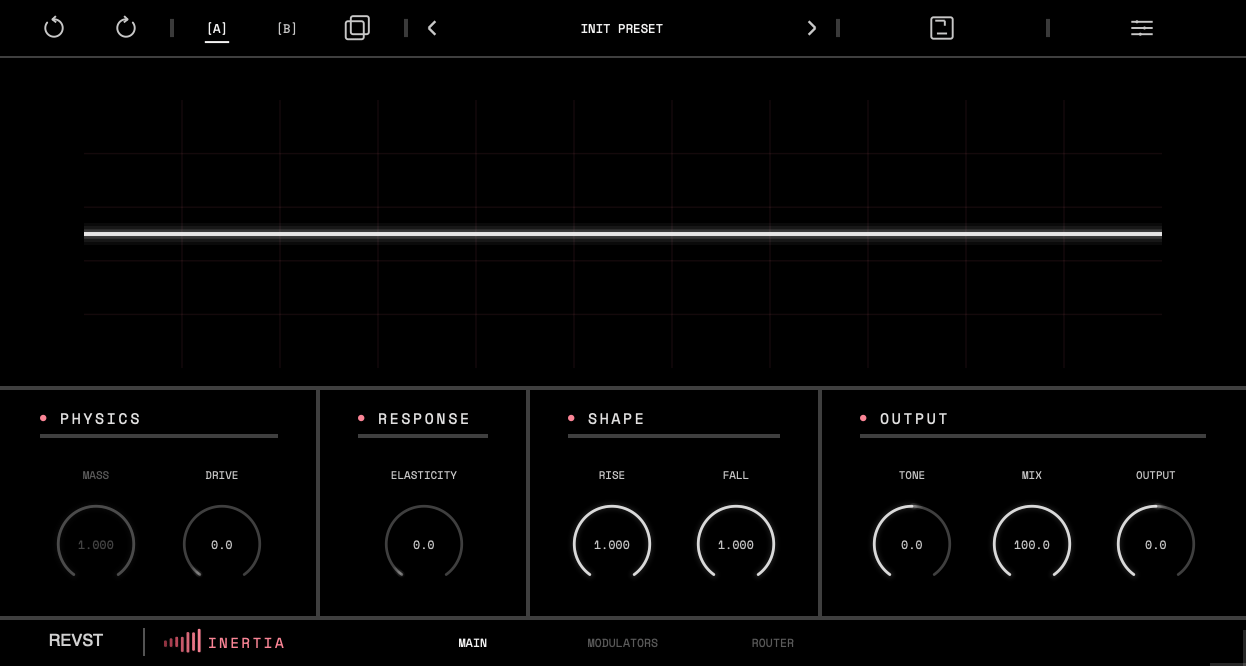Image resolution: width=1246 pixels, height=666 pixels.
Task: Copy settings with the duplicate squares icon
Action: pos(357,28)
